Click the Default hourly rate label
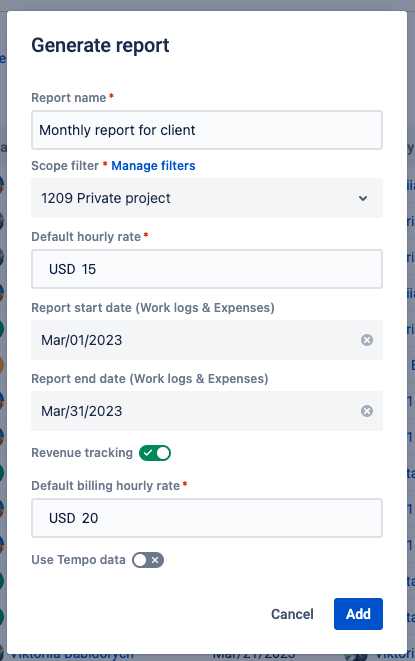This screenshot has width=415, height=661. click(x=86, y=236)
